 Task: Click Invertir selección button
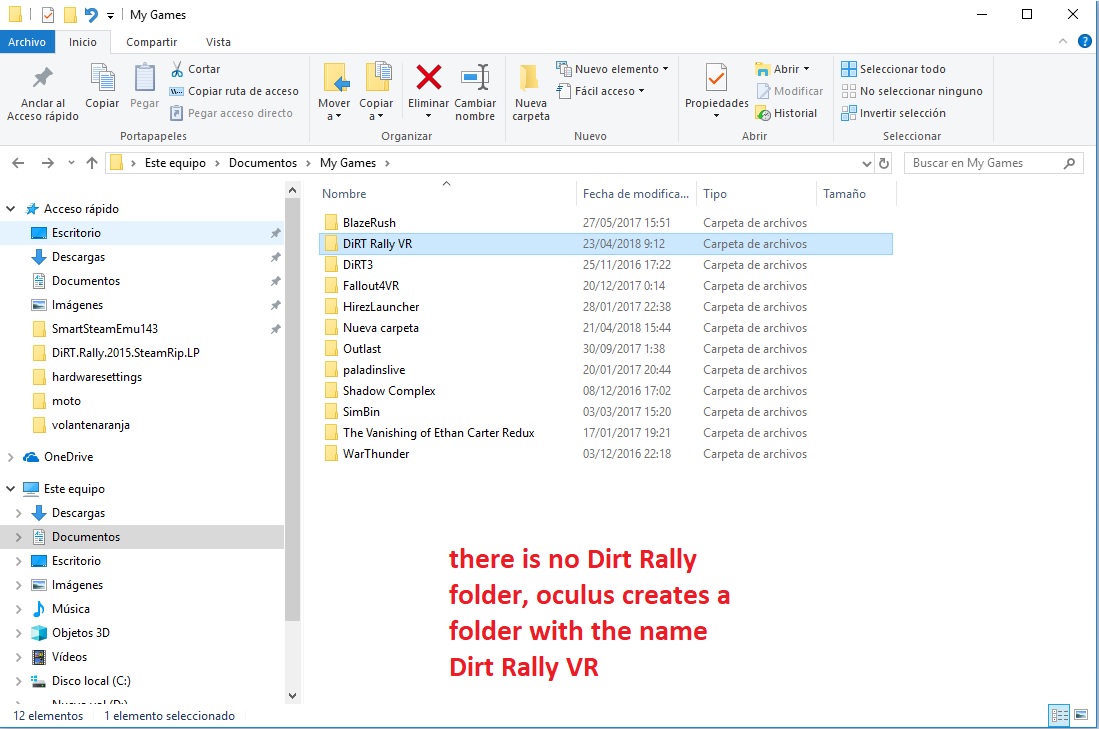pos(893,113)
